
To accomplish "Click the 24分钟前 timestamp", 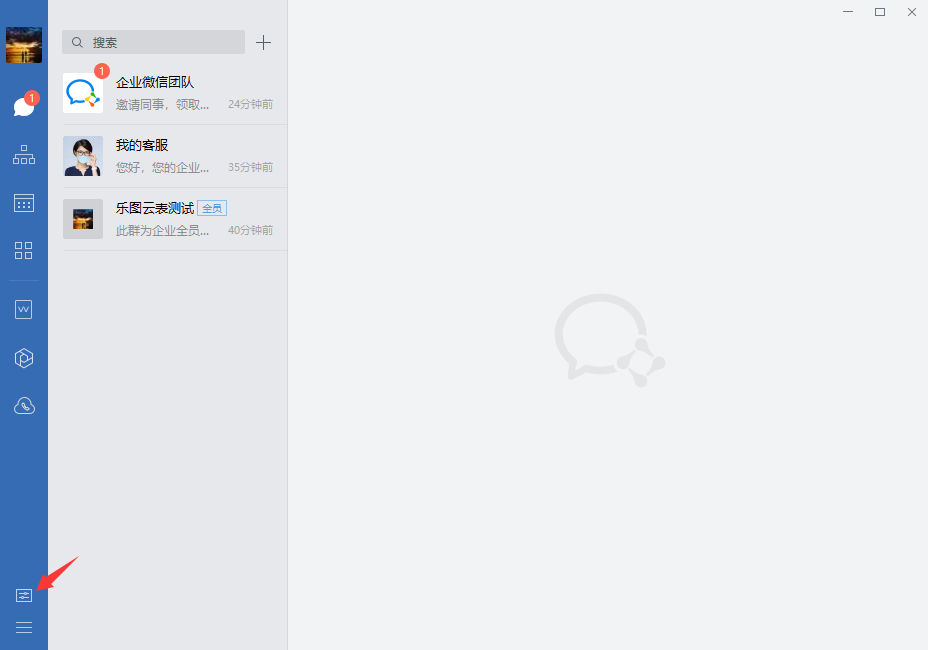I will click(x=250, y=104).
